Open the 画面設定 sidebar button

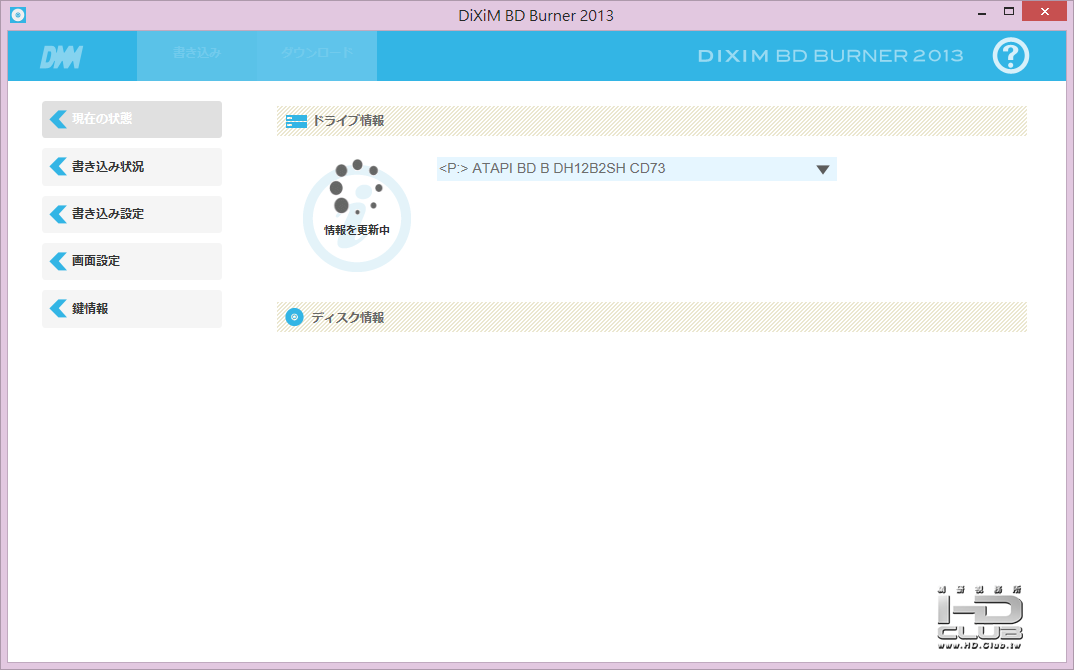click(132, 261)
